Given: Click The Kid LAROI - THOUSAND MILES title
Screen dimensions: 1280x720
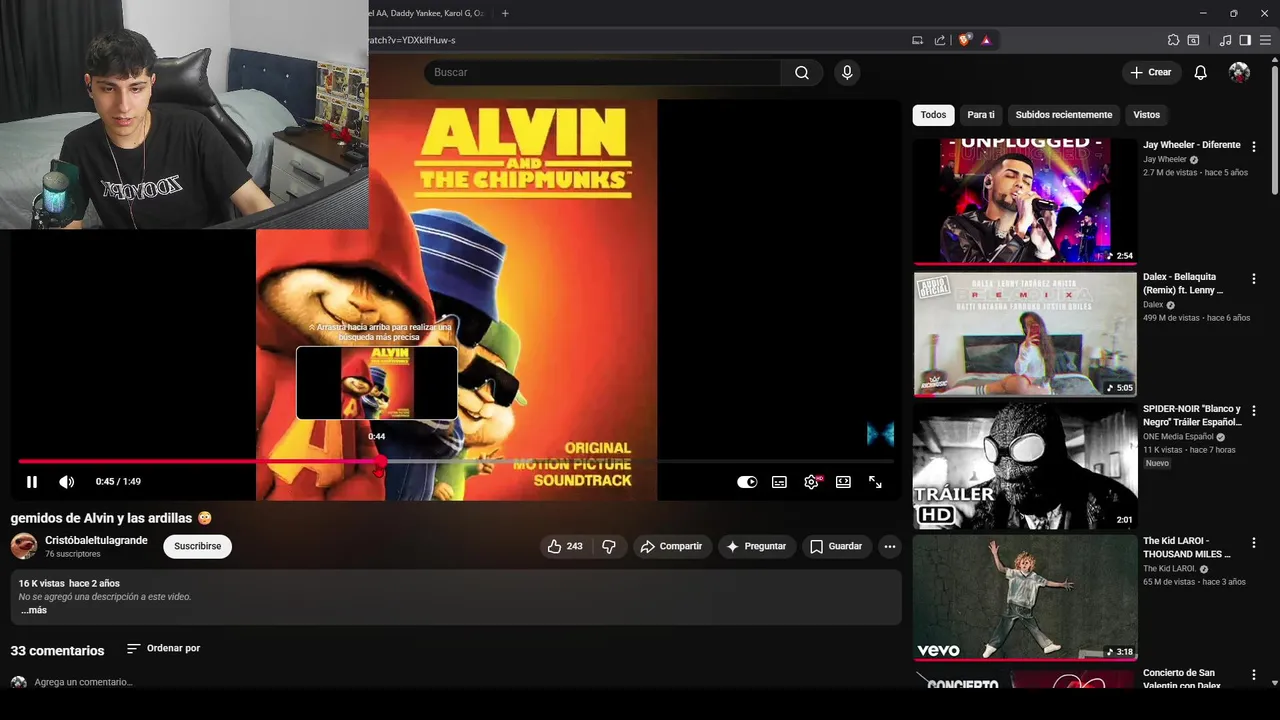Looking at the screenshot, I should coord(1187,547).
